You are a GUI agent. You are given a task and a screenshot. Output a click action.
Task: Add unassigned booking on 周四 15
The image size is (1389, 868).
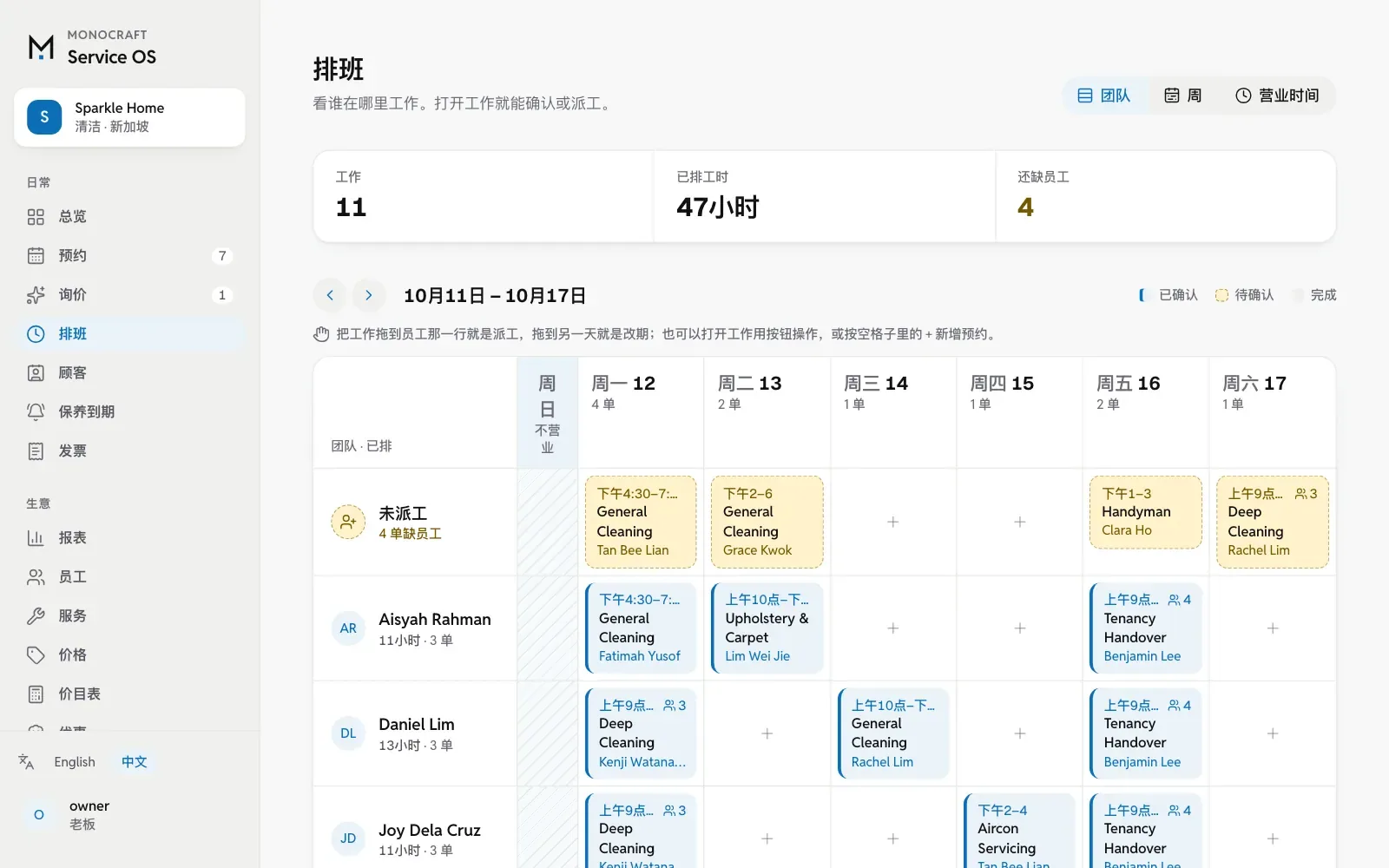1020,522
